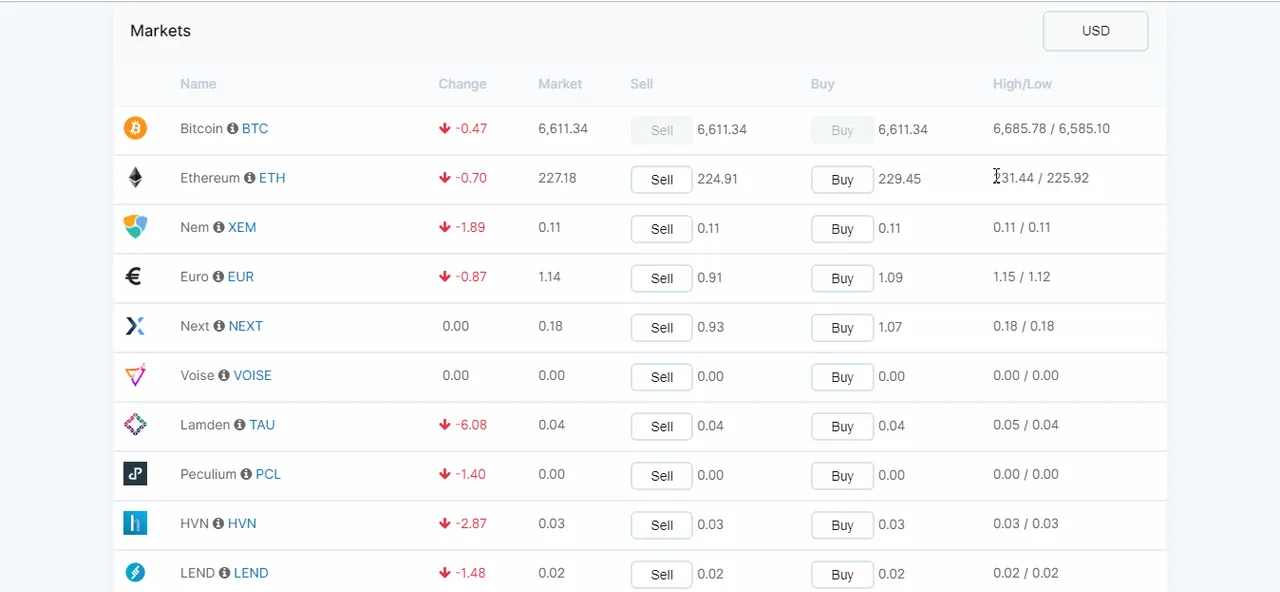Click Sell in the Euro row
Image resolution: width=1280 pixels, height=592 pixels.
(x=661, y=278)
